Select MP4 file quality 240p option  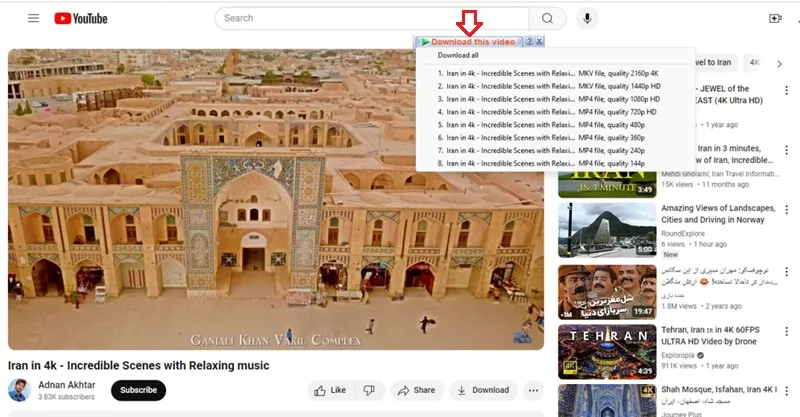click(x=541, y=151)
